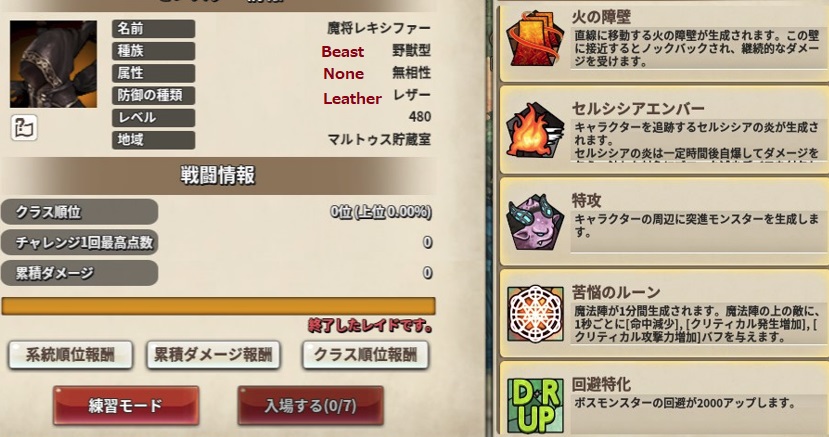829x437 pixels.
Task: Select the セルシシアエンバー flame icon
Action: pyautogui.click(x=535, y=131)
